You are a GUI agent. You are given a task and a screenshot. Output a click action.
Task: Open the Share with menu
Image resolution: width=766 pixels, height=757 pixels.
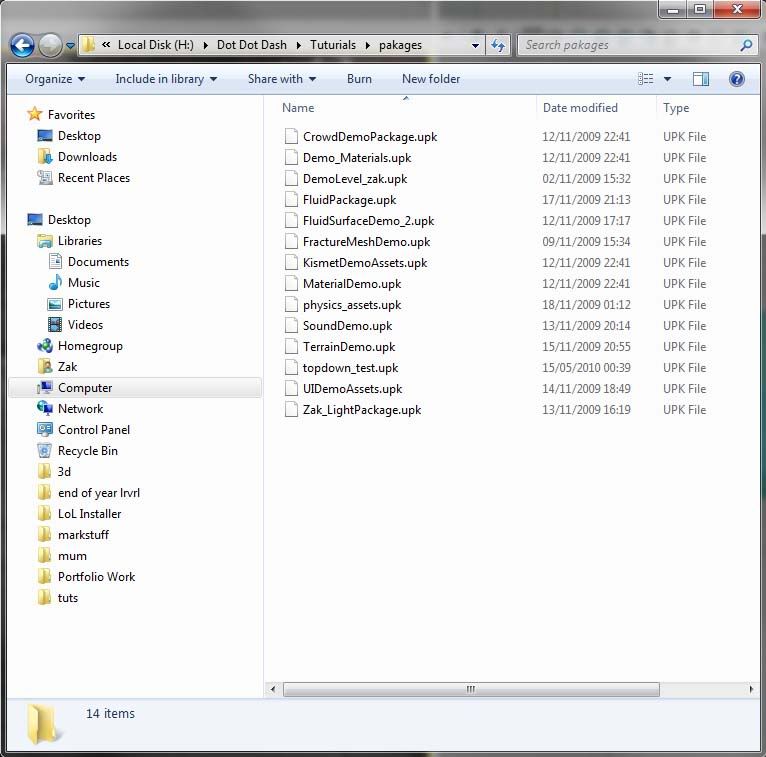click(x=281, y=79)
